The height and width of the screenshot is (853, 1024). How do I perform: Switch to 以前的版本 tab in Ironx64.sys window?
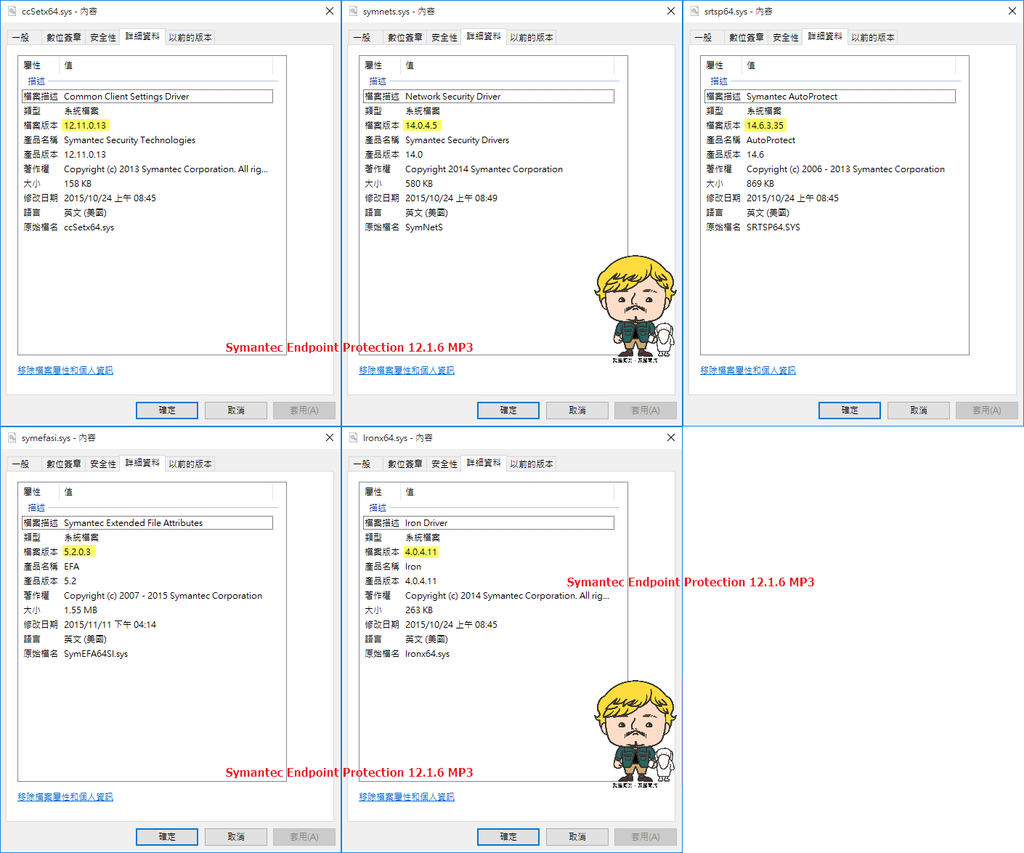coord(532,464)
